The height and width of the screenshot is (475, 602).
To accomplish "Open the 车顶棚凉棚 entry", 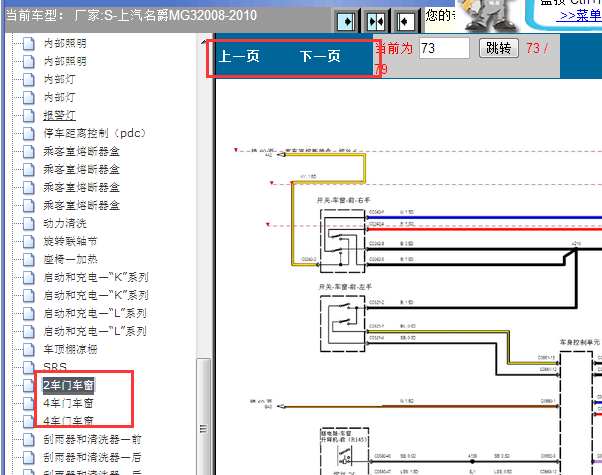I will pyautogui.click(x=70, y=349).
